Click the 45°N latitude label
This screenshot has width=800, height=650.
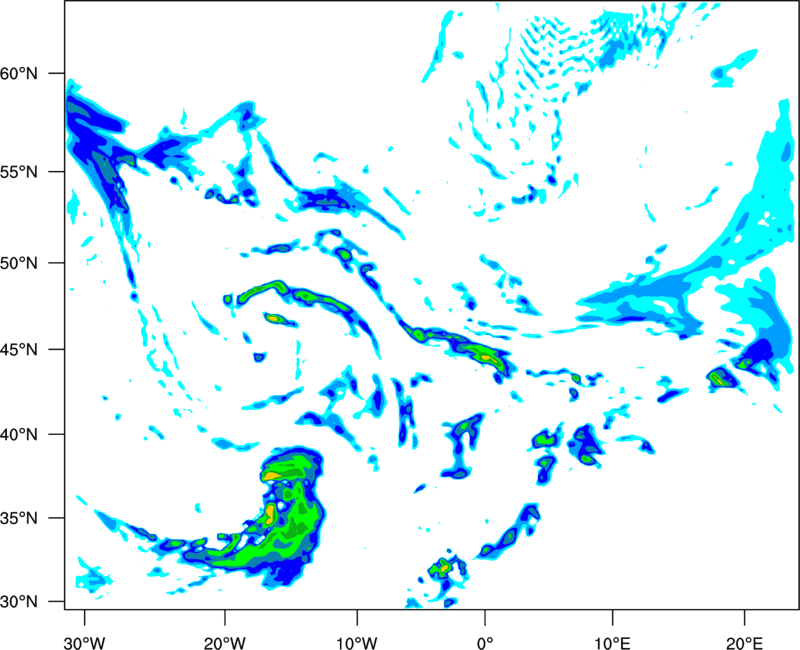tap(19, 350)
